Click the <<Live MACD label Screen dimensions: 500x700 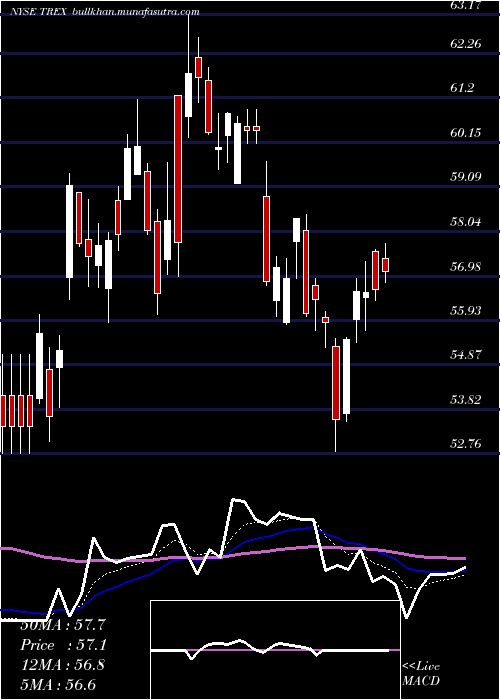click(x=421, y=673)
